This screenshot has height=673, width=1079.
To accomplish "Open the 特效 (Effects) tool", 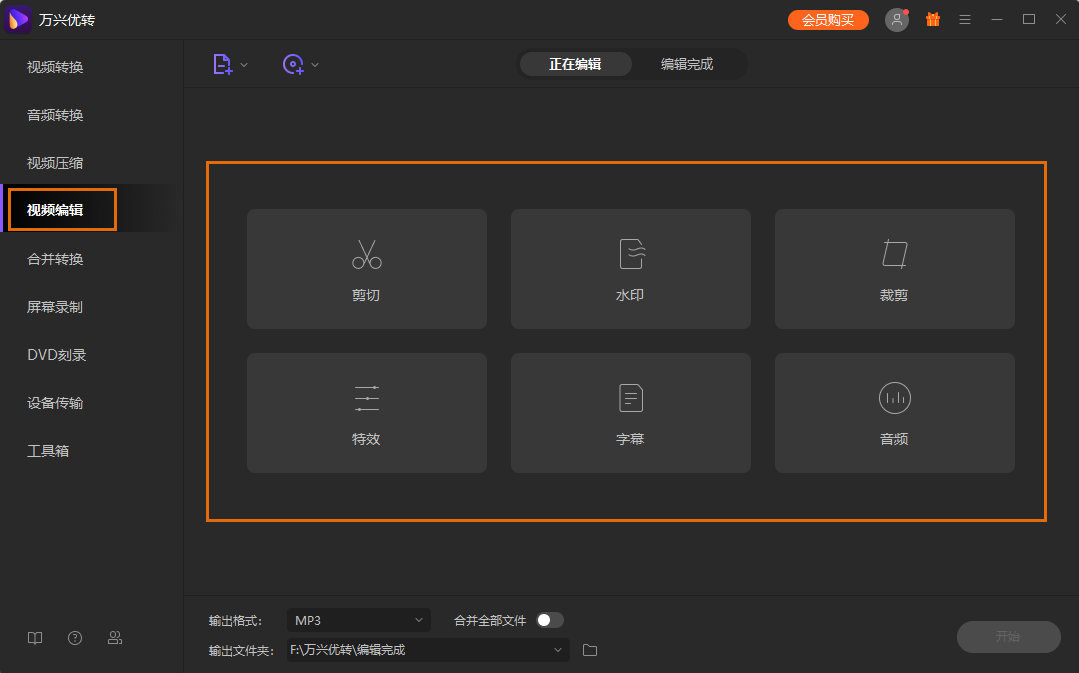I will point(366,412).
